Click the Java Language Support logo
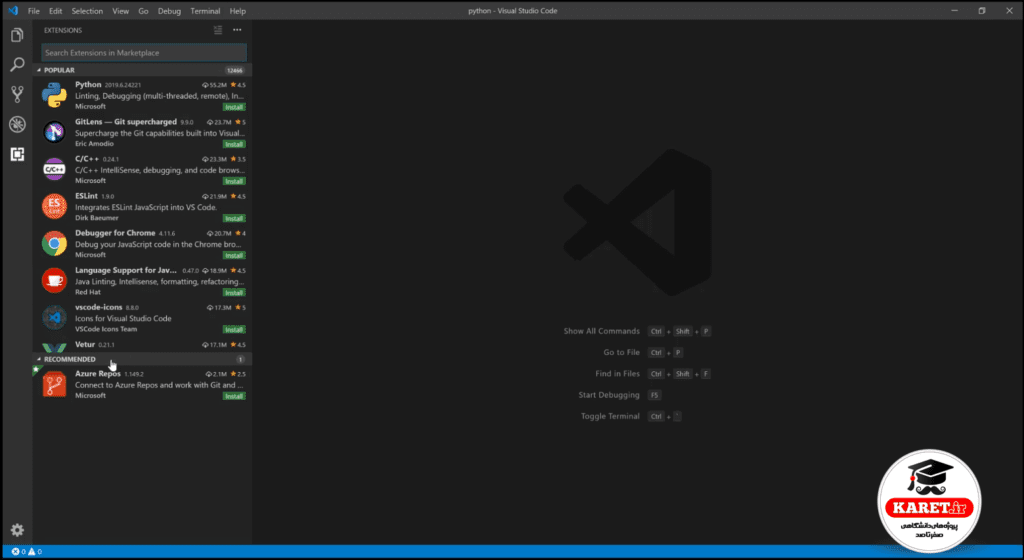The height and width of the screenshot is (560, 1024). pos(54,281)
